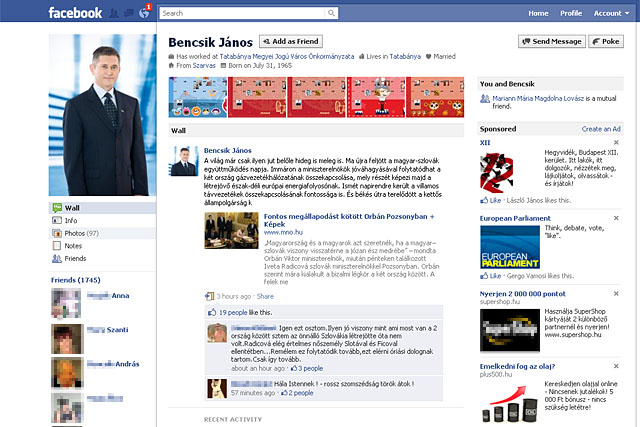Open Mariann Mária Magdolna Lovász profile link

[538, 98]
